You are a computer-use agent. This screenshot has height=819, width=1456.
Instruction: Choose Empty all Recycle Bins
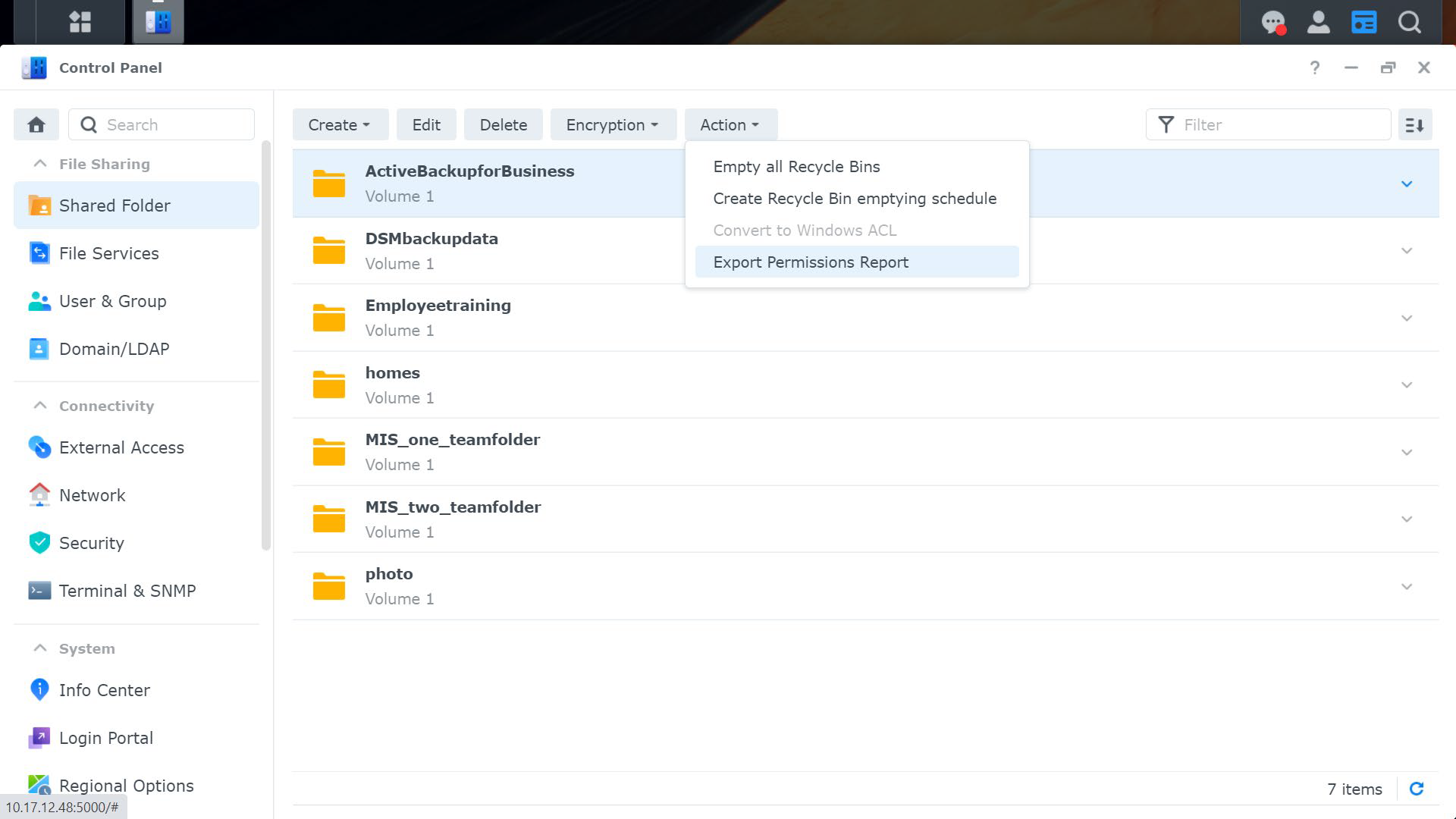pos(796,166)
